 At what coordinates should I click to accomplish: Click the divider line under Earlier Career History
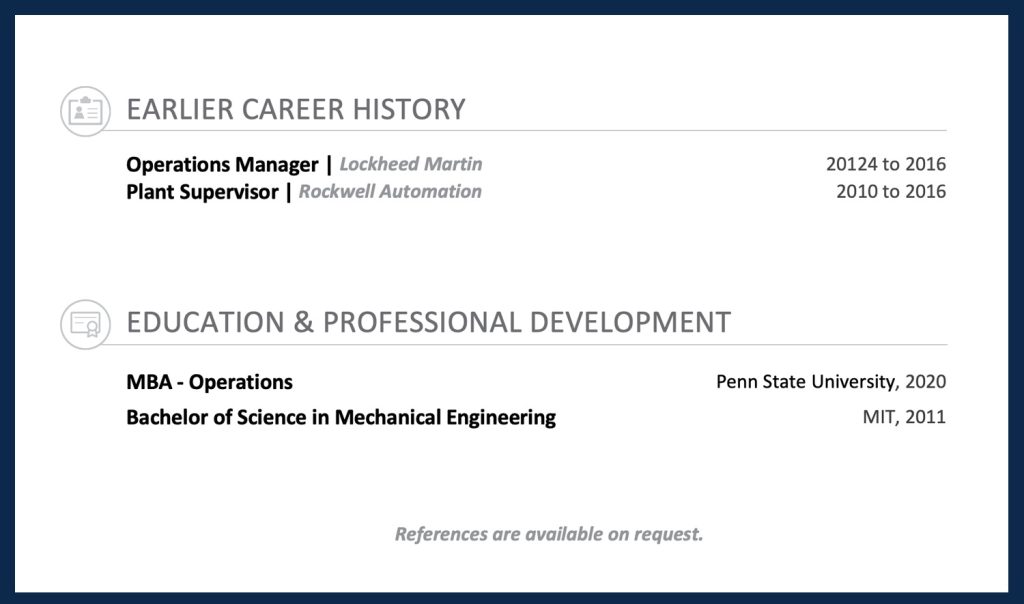pos(600,131)
